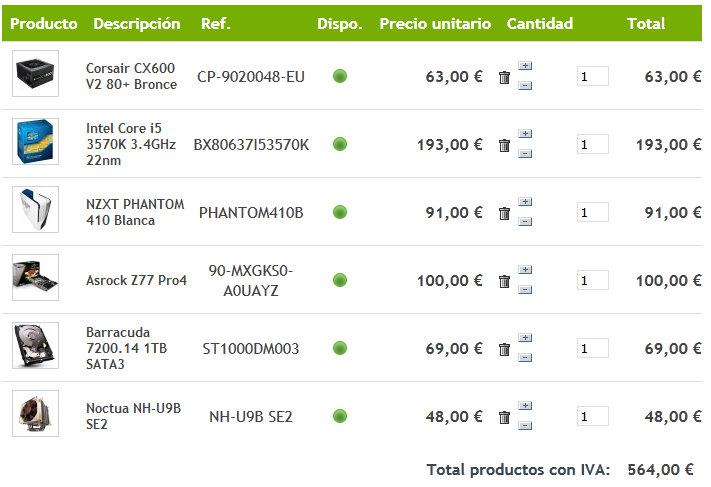Viewport: 711px width, 487px height.
Task: Reduce Noctua NH-U9B quantity with minus
Action: tap(526, 426)
